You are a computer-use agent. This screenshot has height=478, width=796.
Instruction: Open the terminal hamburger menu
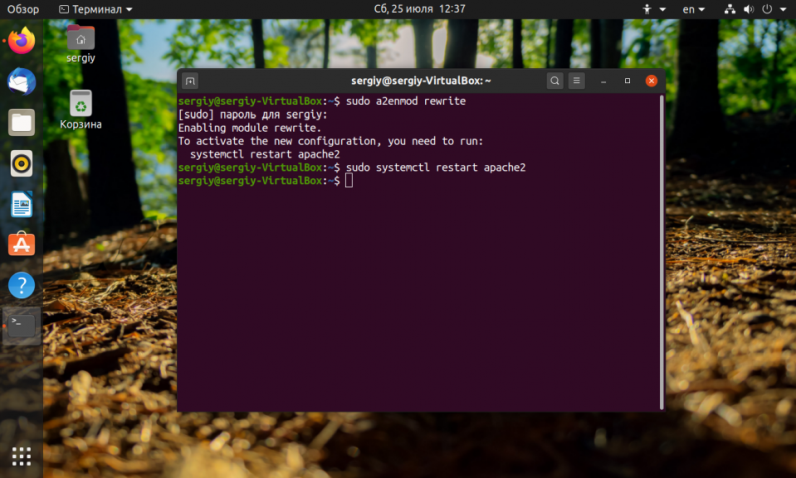click(x=576, y=81)
